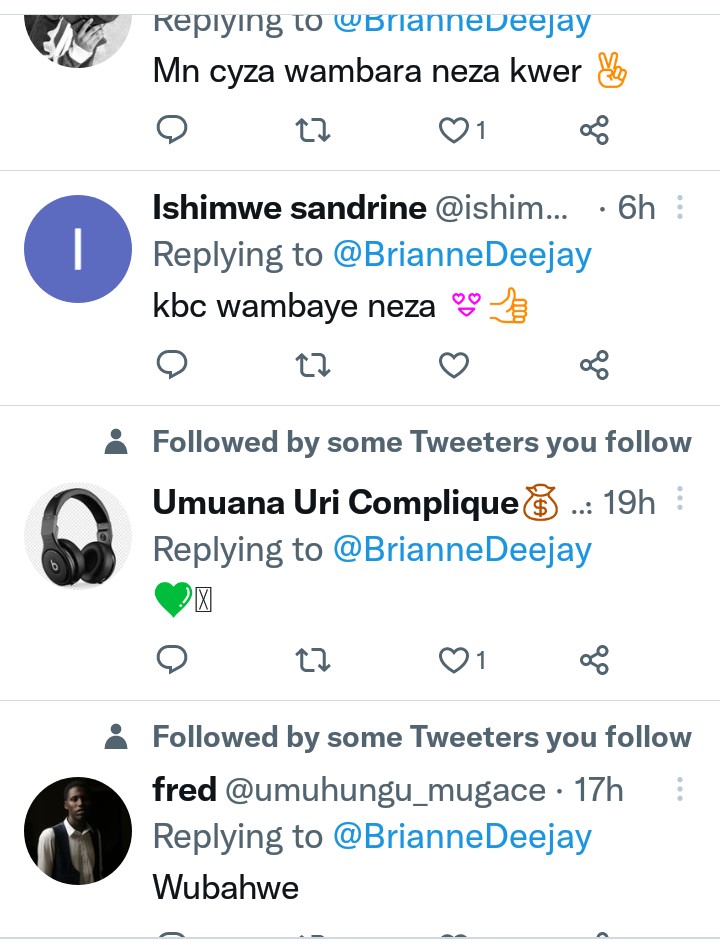This screenshot has height=942, width=720.
Task: Open Ishimwe sandrine's purple "I" avatar
Action: [78, 249]
